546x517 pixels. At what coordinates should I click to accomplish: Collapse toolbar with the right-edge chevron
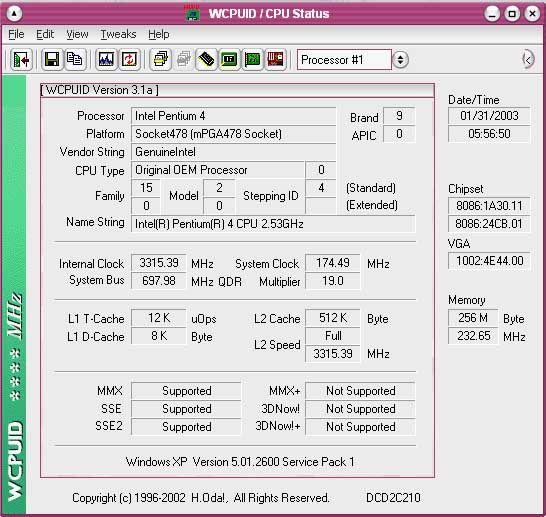point(528,60)
